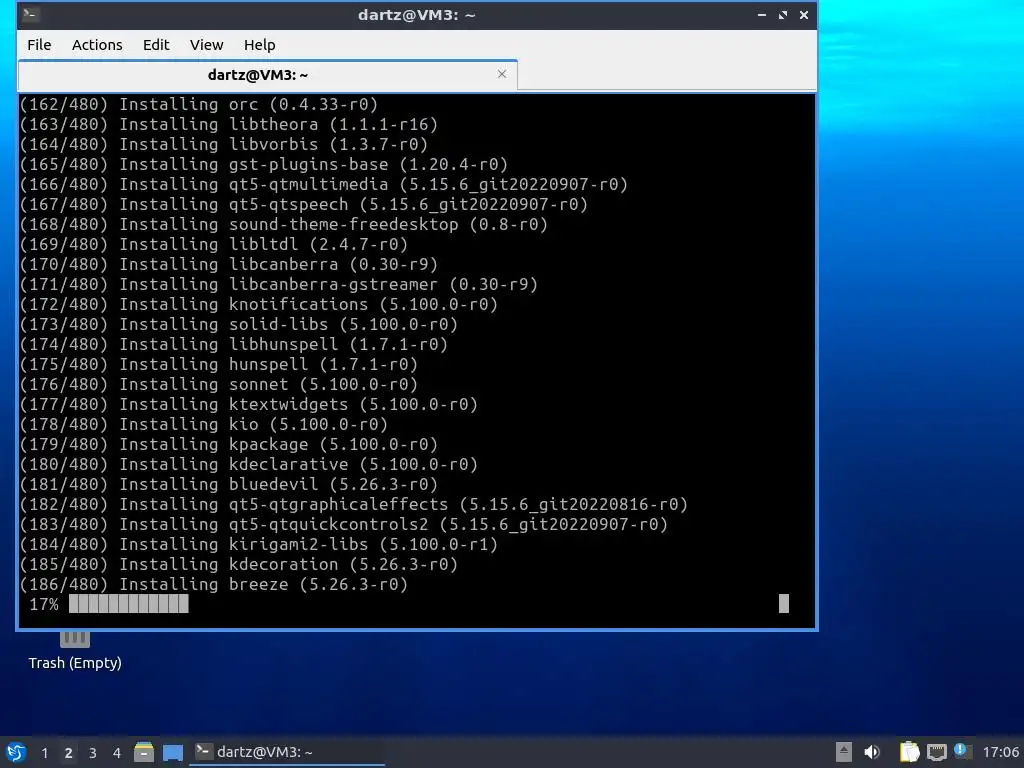Screen dimensions: 1024x768
Task: Open the View menu
Action: (x=206, y=45)
